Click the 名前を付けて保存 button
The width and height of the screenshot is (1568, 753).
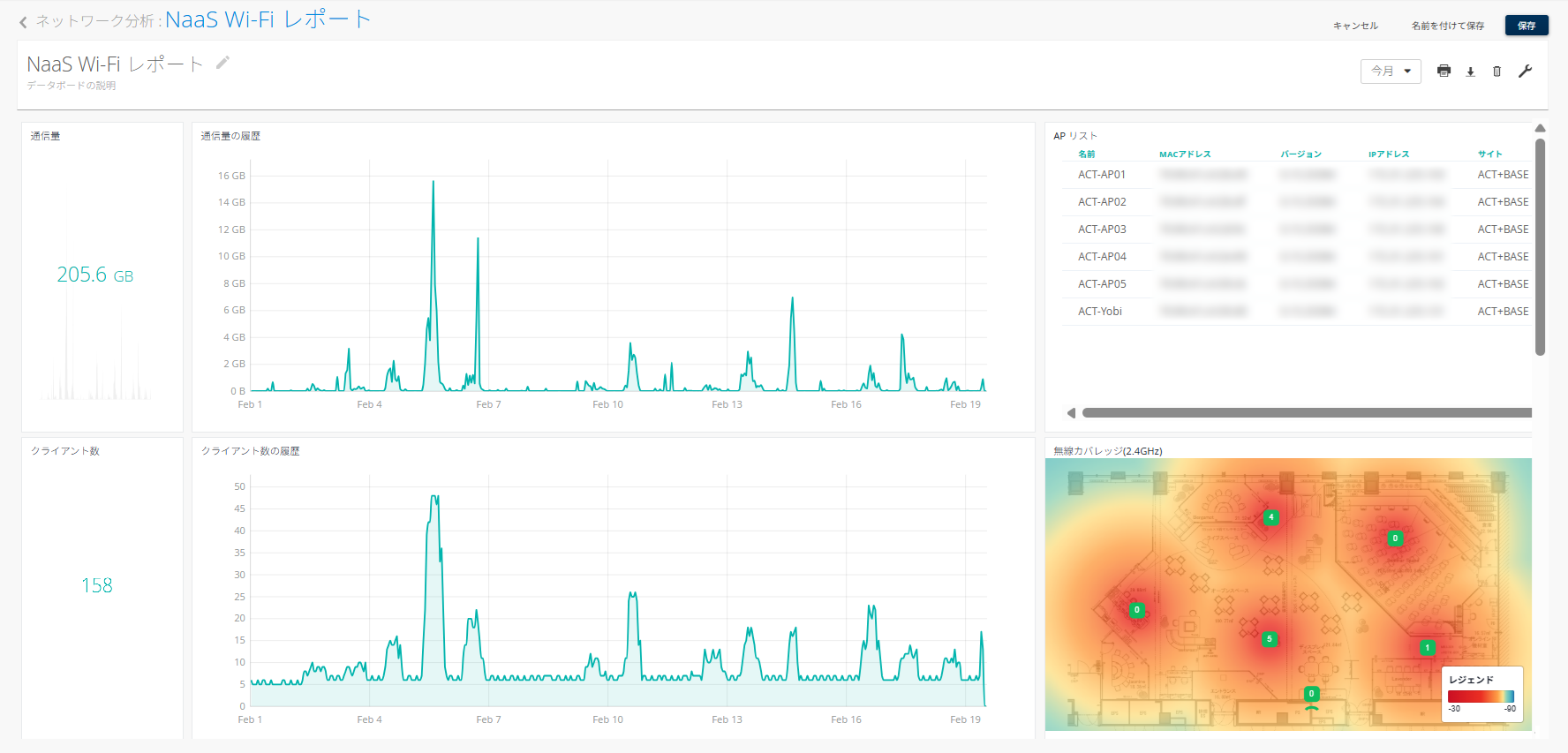tap(1447, 26)
